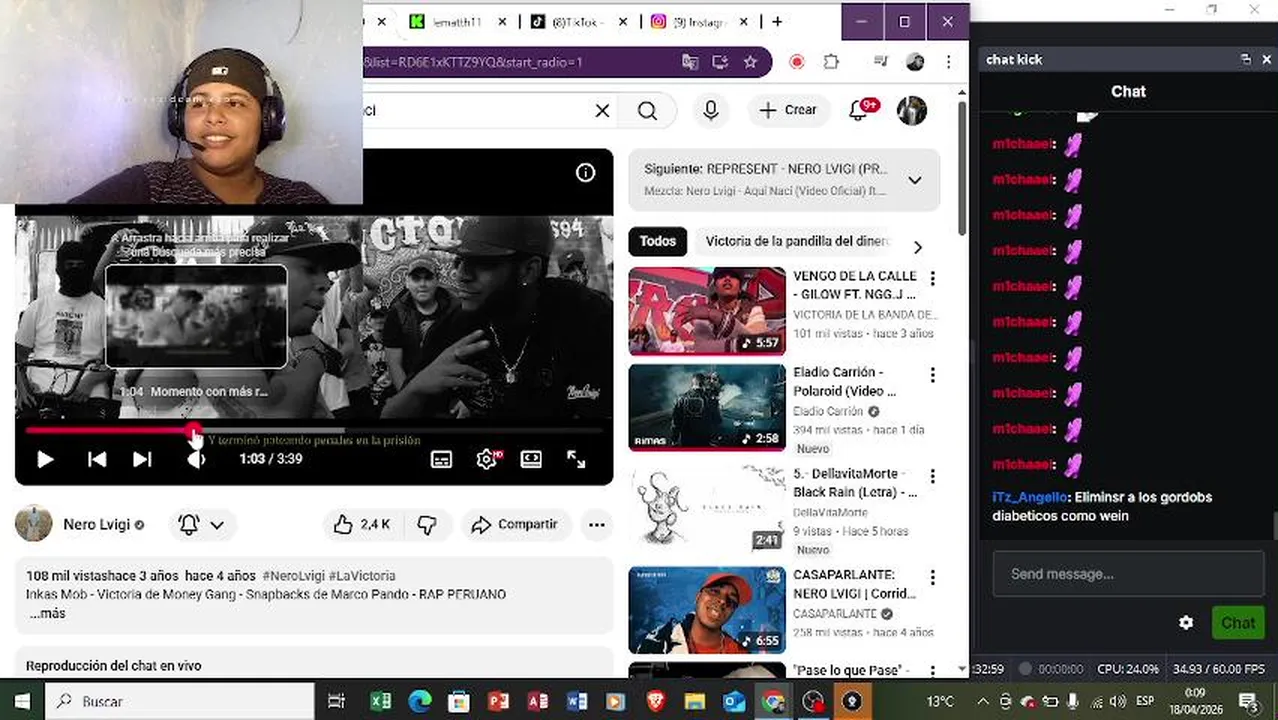Click the Send message field in chat
The height and width of the screenshot is (720, 1278).
coord(1127,574)
